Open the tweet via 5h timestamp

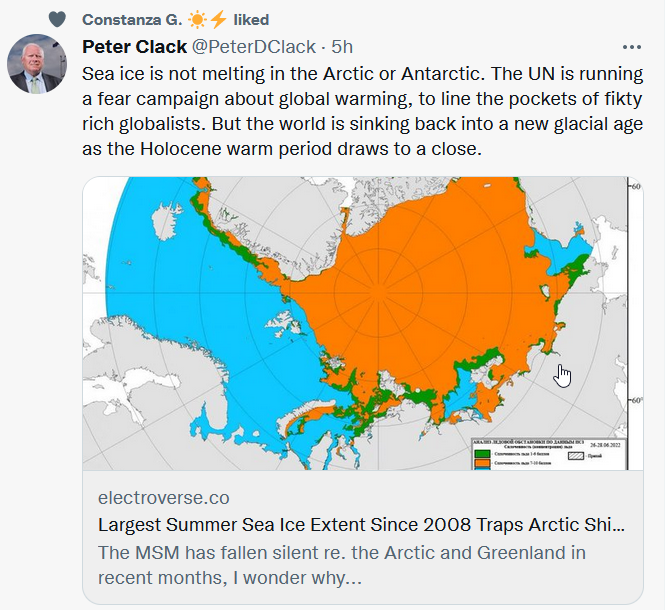point(342,47)
